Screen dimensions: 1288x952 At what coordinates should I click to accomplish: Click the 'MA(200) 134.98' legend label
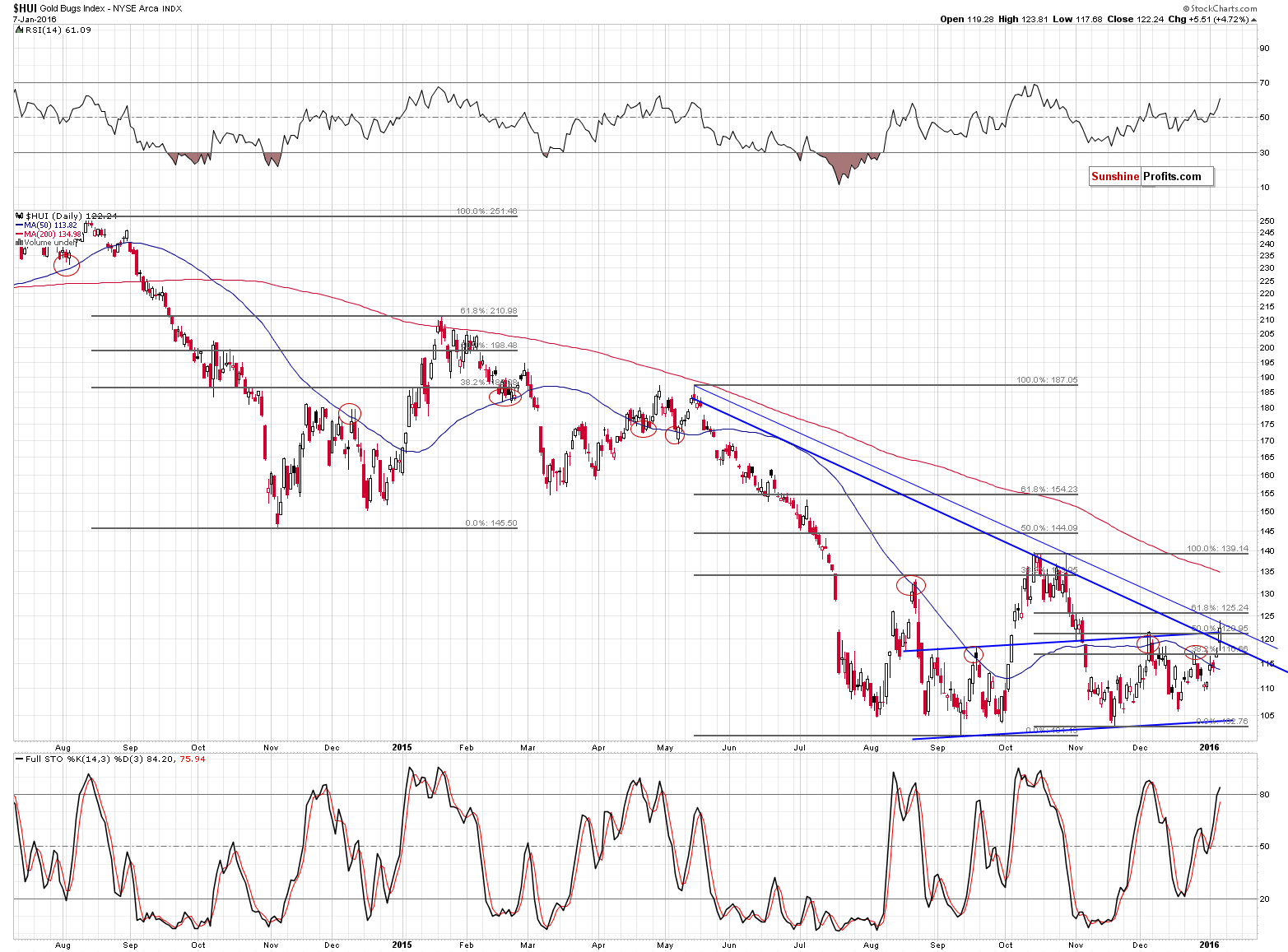pyautogui.click(x=53, y=235)
